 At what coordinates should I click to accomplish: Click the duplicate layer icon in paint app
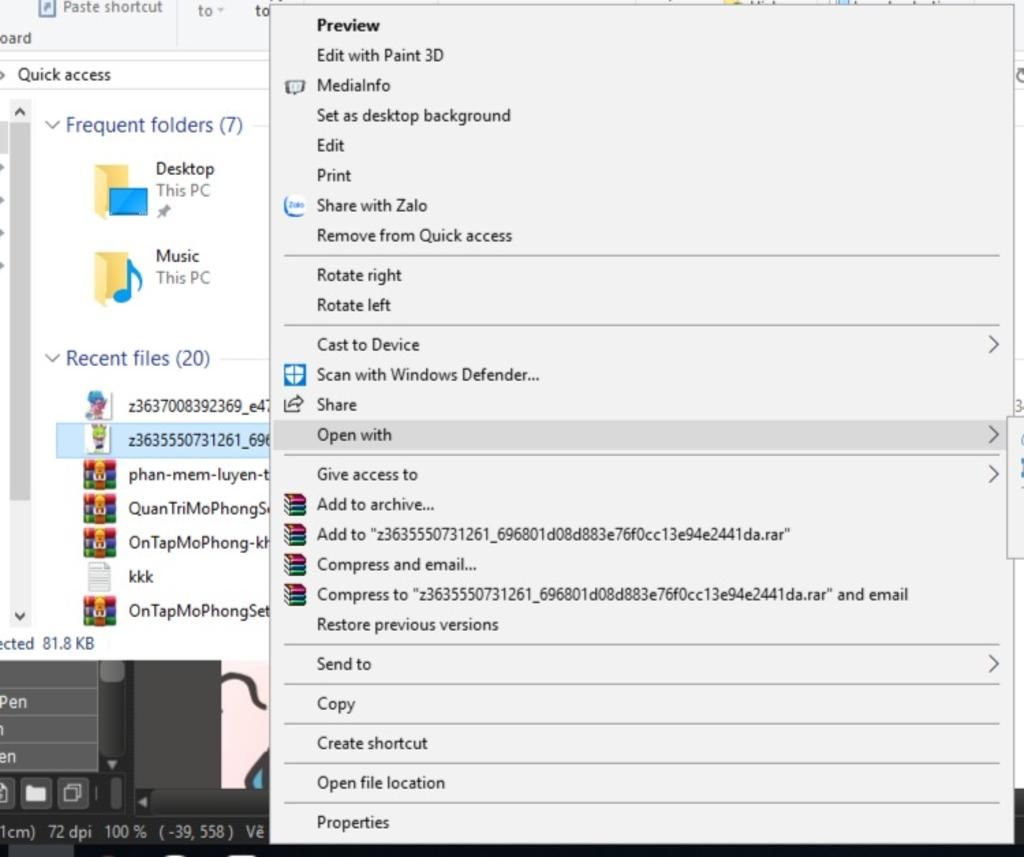click(x=72, y=794)
